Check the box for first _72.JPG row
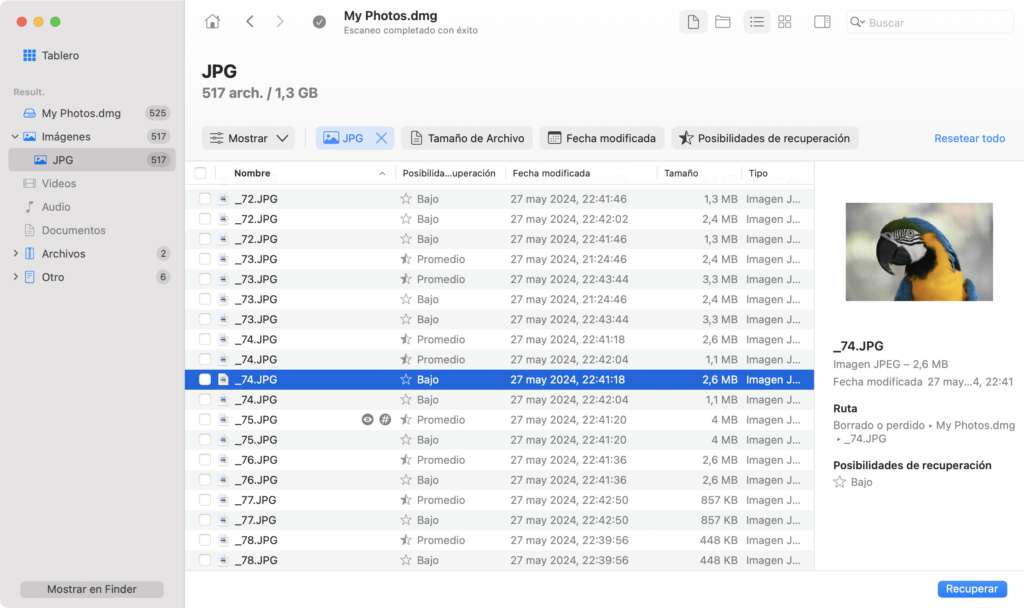Screen dimensions: 1024x608 click(x=205, y=199)
